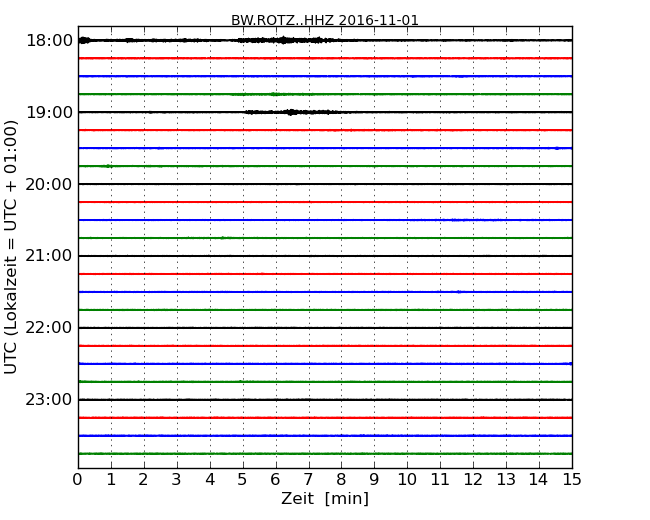The width and height of the screenshot is (650, 520).
Task: Click the green 23:45 trace line
Action: pos(325,454)
